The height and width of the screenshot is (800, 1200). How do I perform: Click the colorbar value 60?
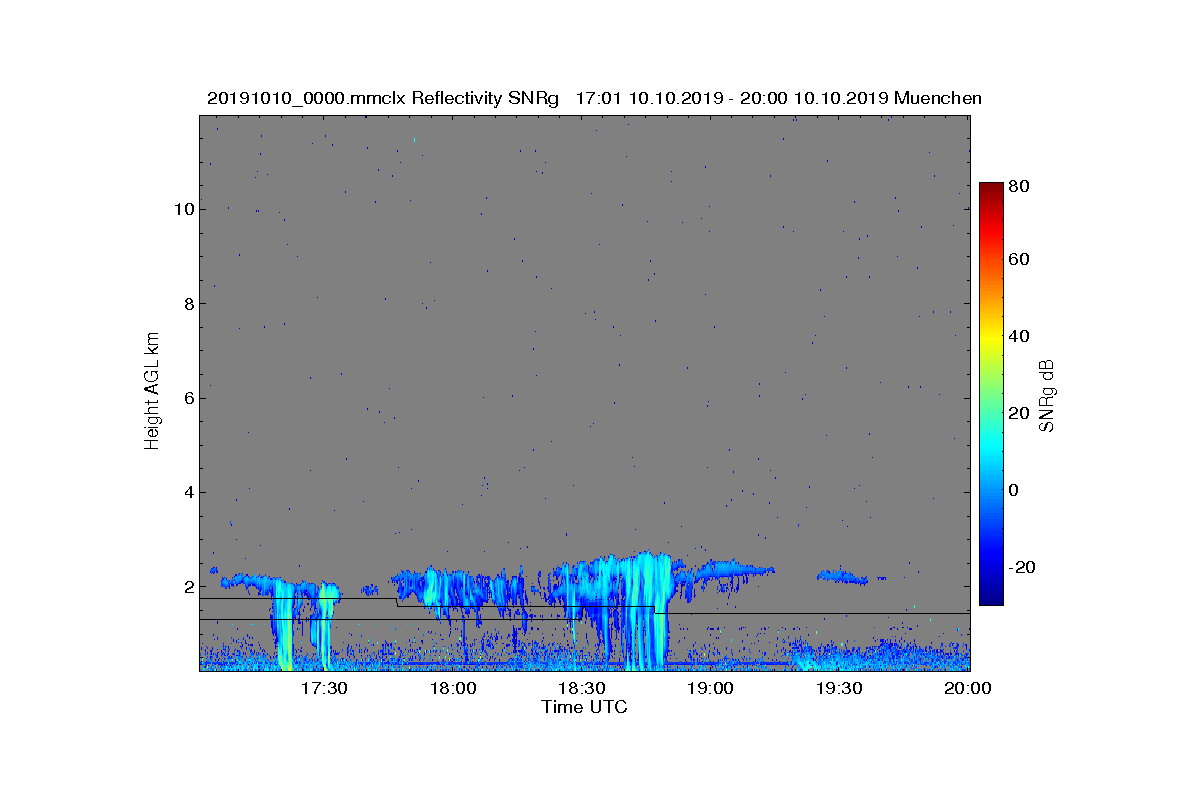[x=1020, y=260]
